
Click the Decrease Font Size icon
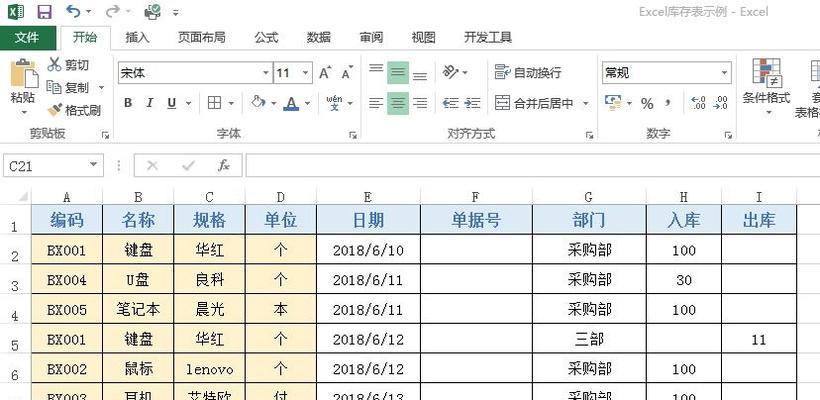point(347,73)
